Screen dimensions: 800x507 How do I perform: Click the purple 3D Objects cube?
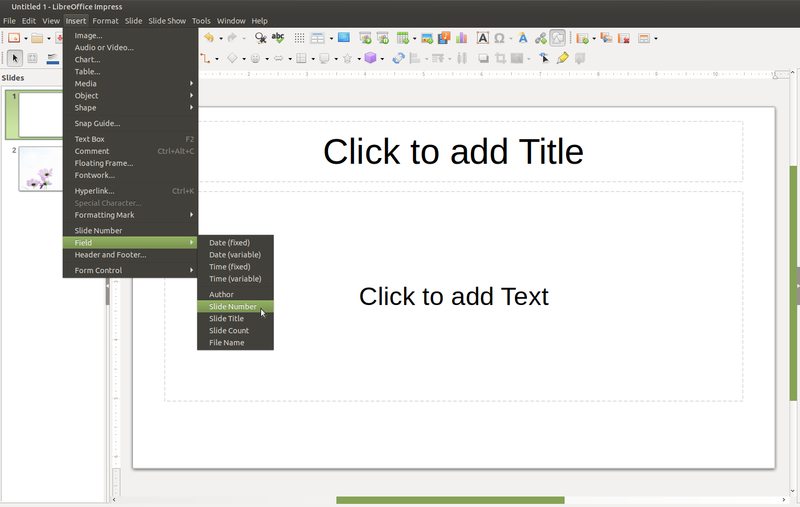(370, 58)
